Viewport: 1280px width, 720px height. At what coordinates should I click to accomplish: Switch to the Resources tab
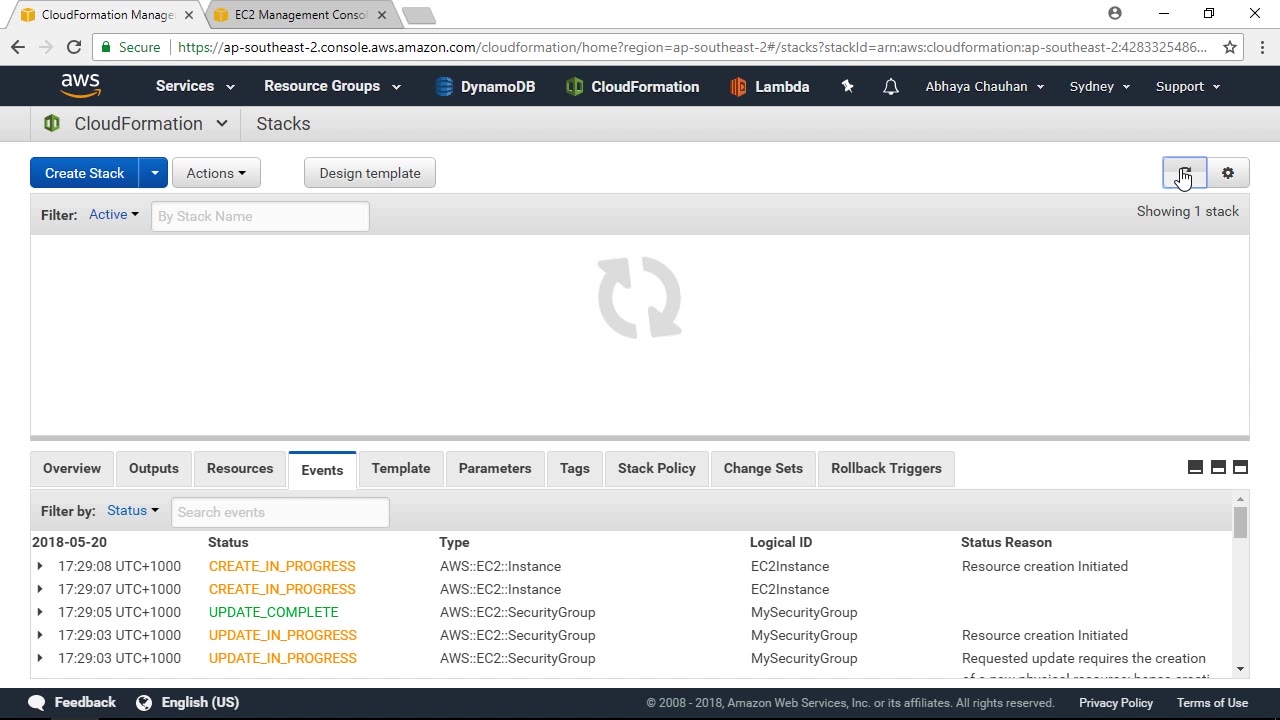240,469
